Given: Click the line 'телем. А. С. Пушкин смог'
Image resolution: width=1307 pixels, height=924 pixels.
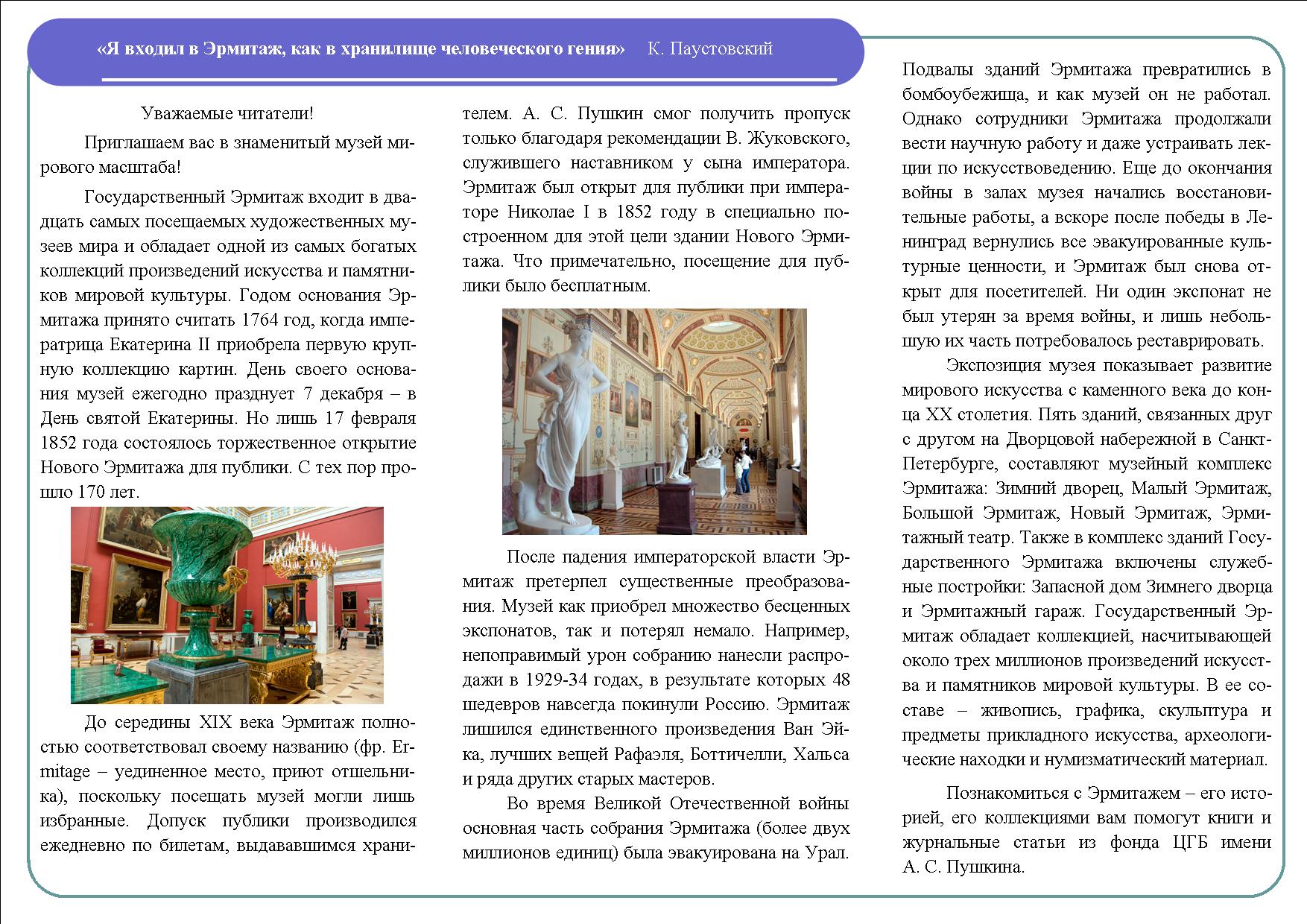Looking at the screenshot, I should pyautogui.click(x=656, y=114).
